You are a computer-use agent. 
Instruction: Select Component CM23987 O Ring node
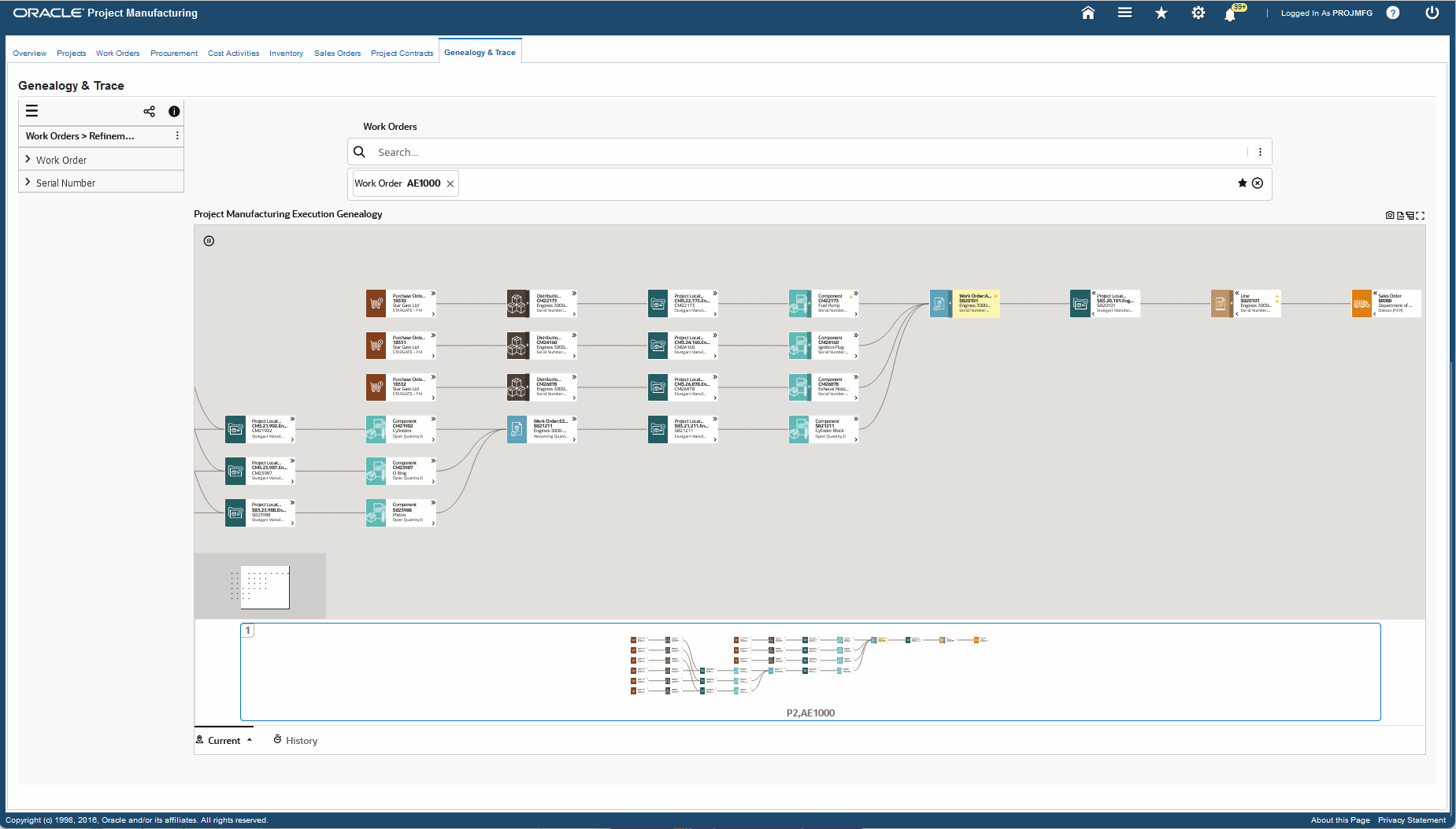tap(401, 471)
